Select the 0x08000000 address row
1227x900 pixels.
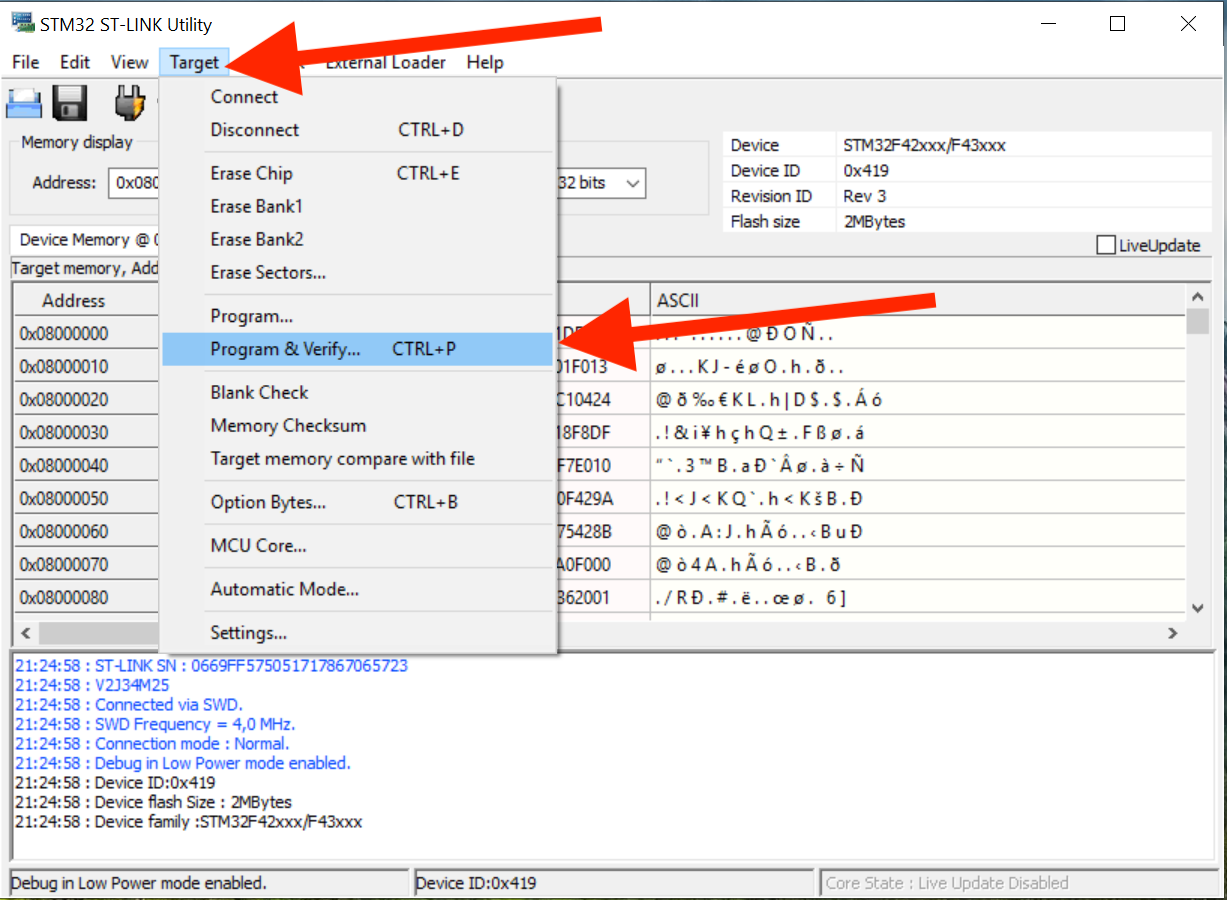pos(64,333)
